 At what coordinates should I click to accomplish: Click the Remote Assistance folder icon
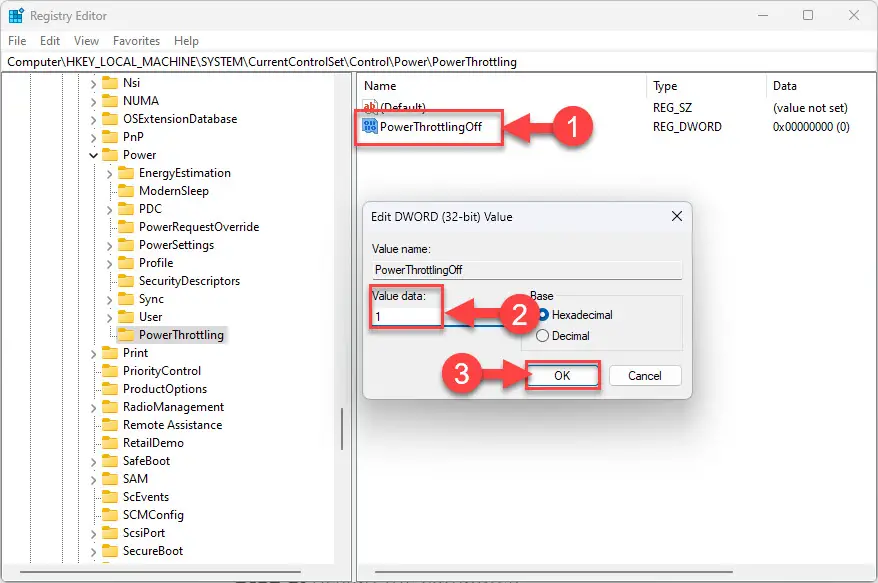pos(110,425)
